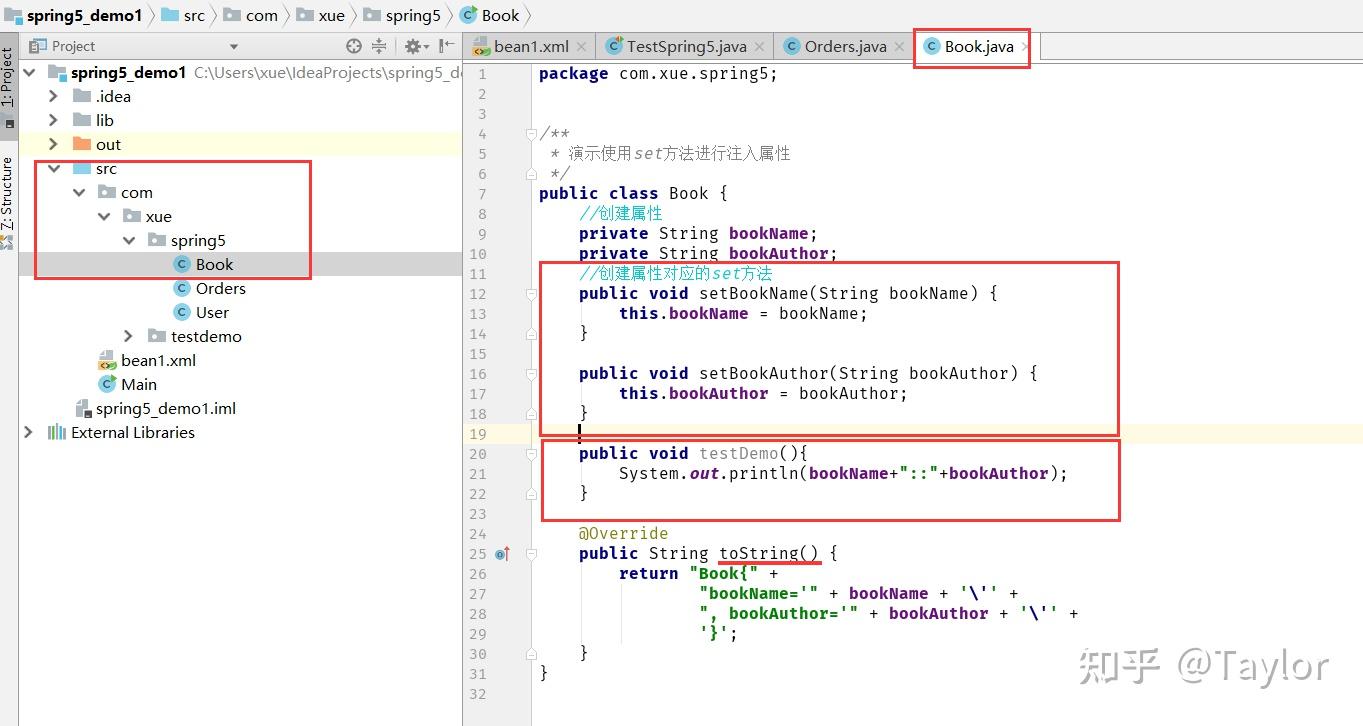Expand External Libraries node
Image resolution: width=1363 pixels, height=726 pixels.
[x=29, y=432]
